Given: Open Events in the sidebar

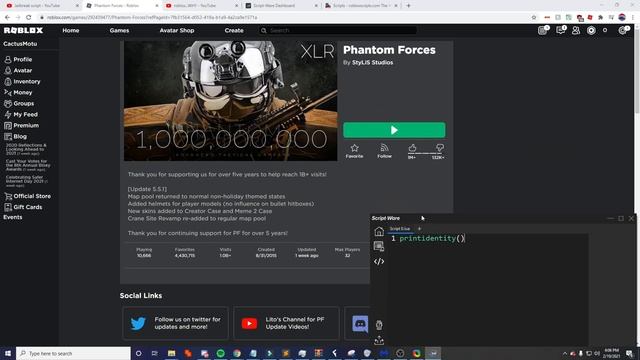Looking at the screenshot, I should point(13,217).
